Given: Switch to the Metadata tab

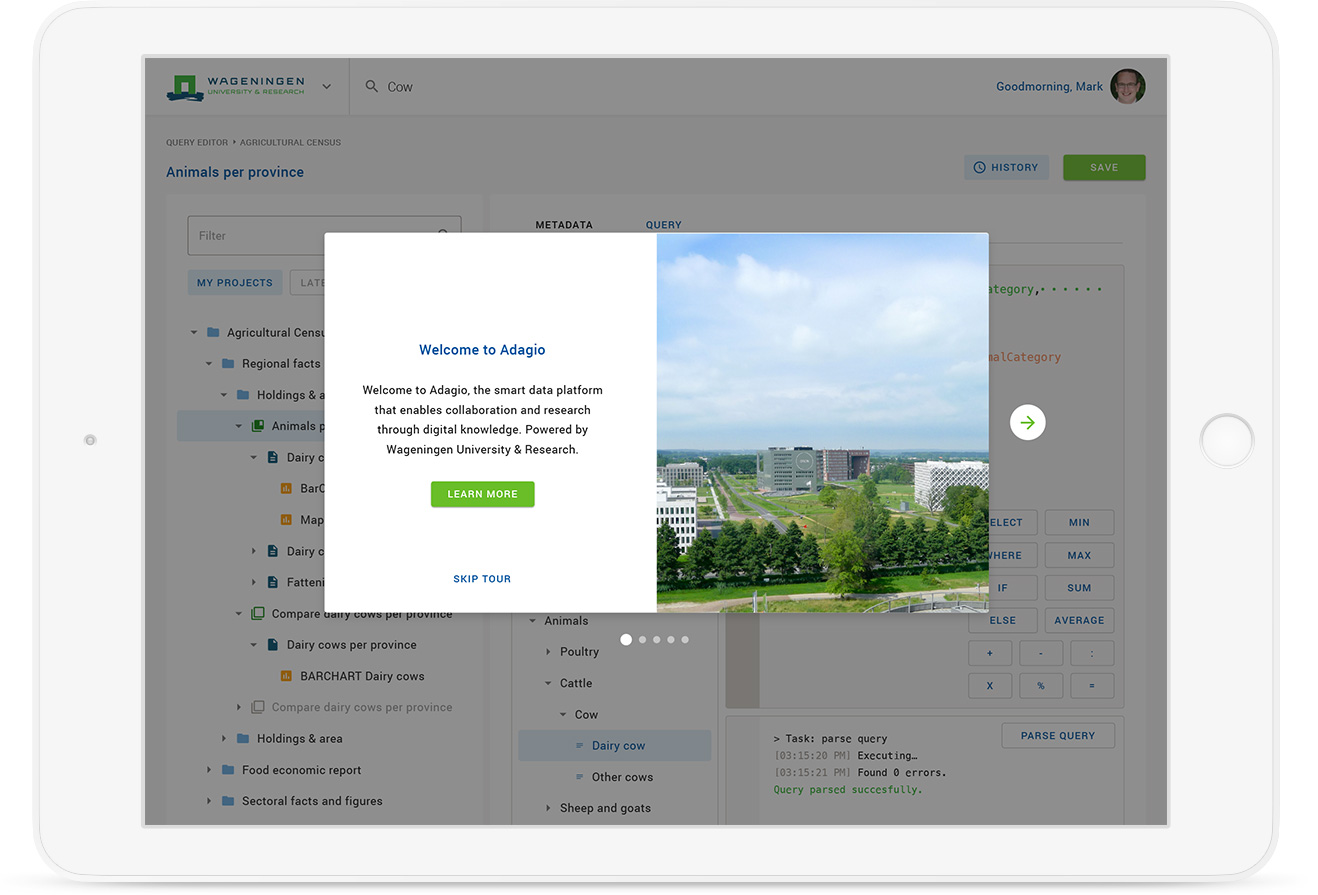Looking at the screenshot, I should [564, 225].
